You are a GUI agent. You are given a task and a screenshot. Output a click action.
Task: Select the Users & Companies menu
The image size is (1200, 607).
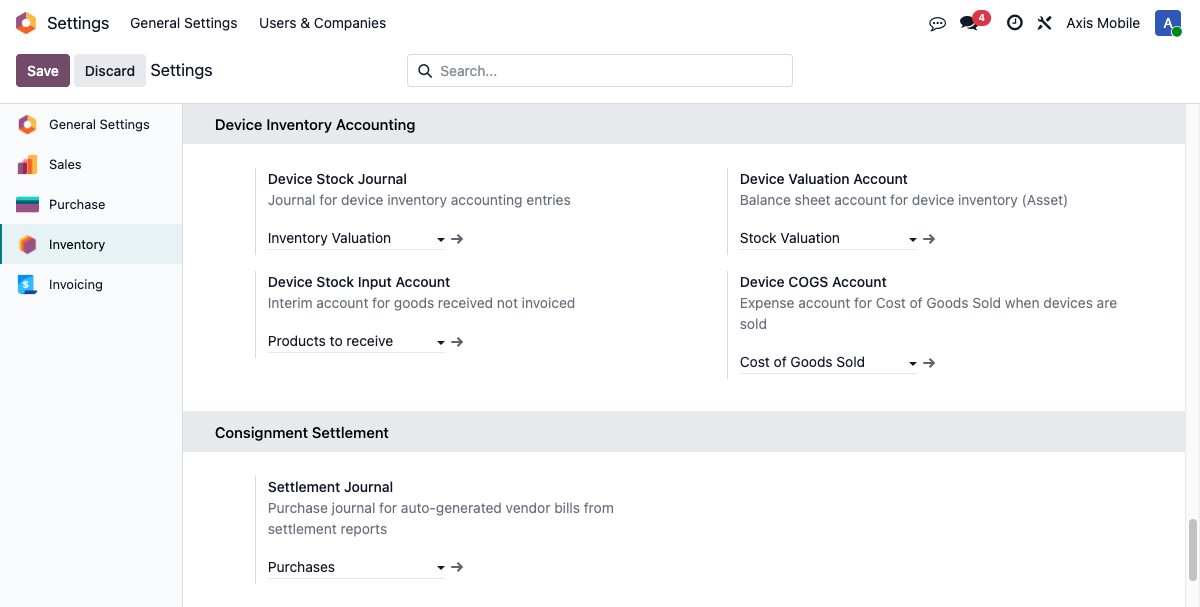(322, 22)
